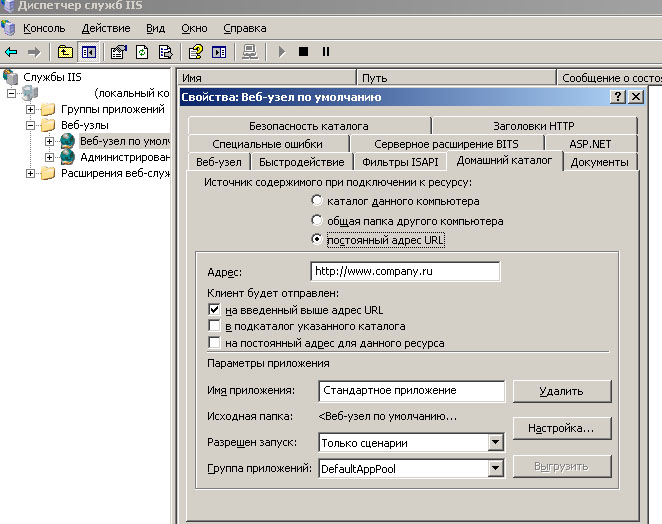Check на постоянный адрес для данного ресурса
662x524 pixels.
214,342
